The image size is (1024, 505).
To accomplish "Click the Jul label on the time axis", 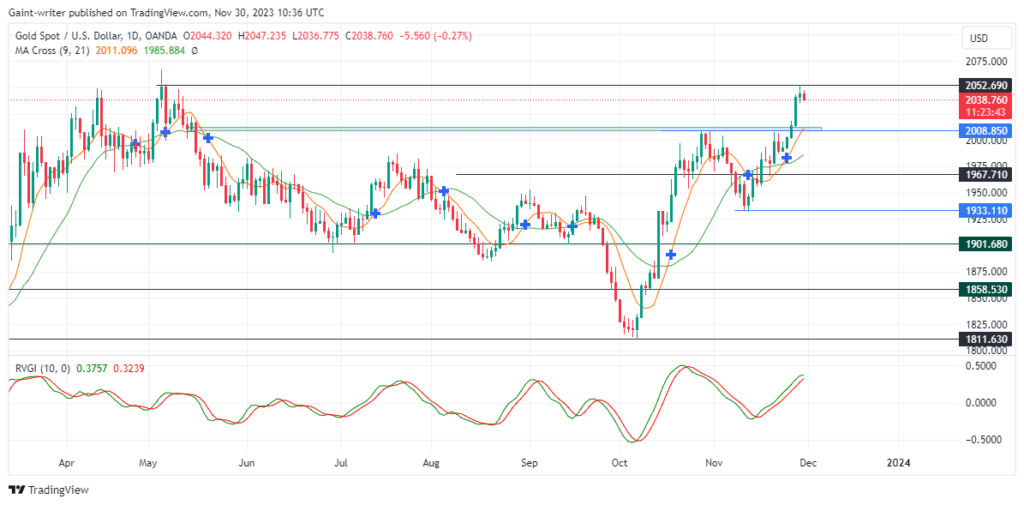I will (340, 462).
